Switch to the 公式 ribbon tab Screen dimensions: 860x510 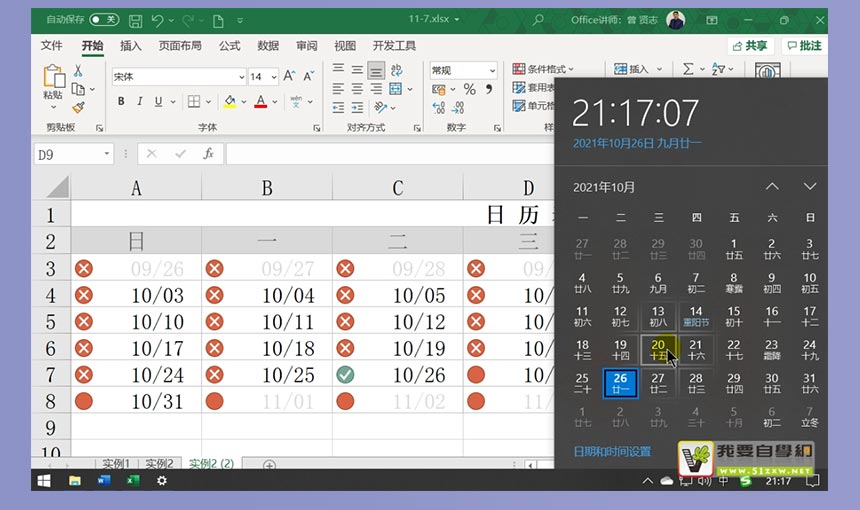[x=229, y=46]
